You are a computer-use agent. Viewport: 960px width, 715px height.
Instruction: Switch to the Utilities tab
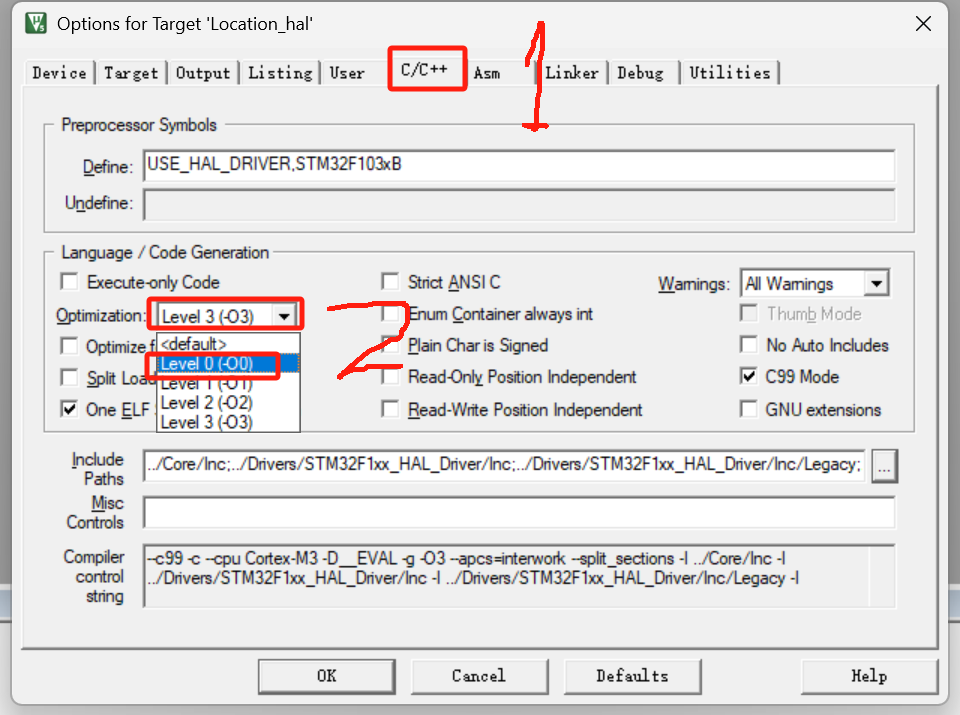click(730, 73)
